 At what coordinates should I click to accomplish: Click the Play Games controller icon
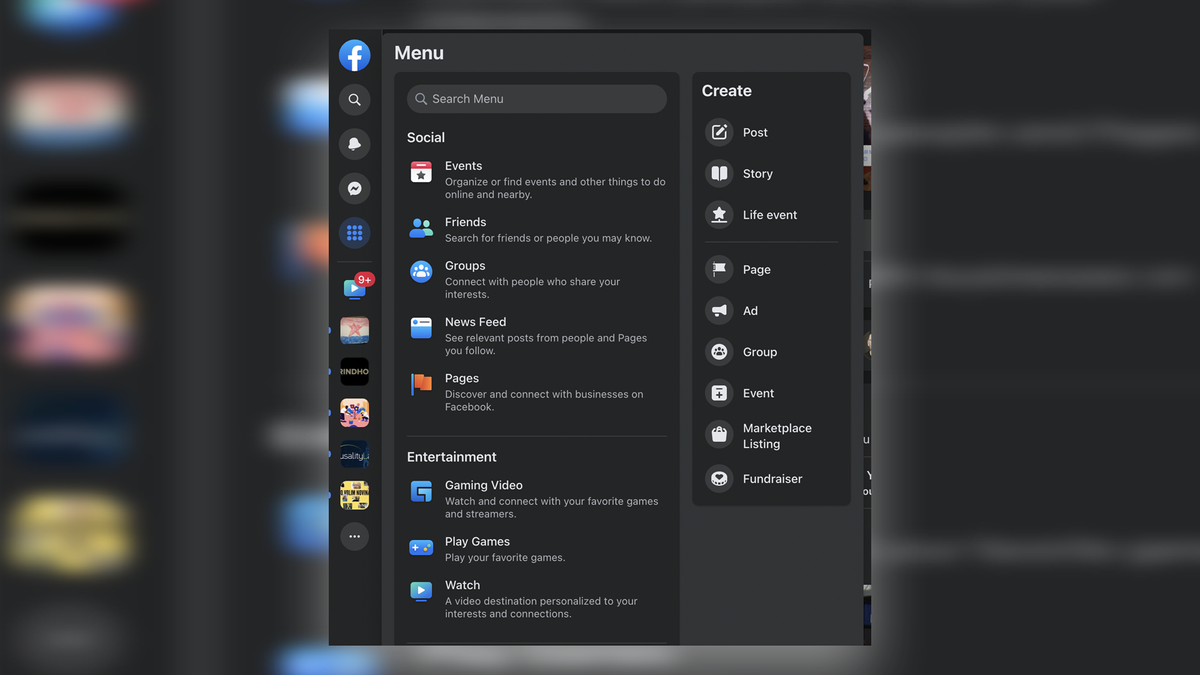[x=421, y=547]
